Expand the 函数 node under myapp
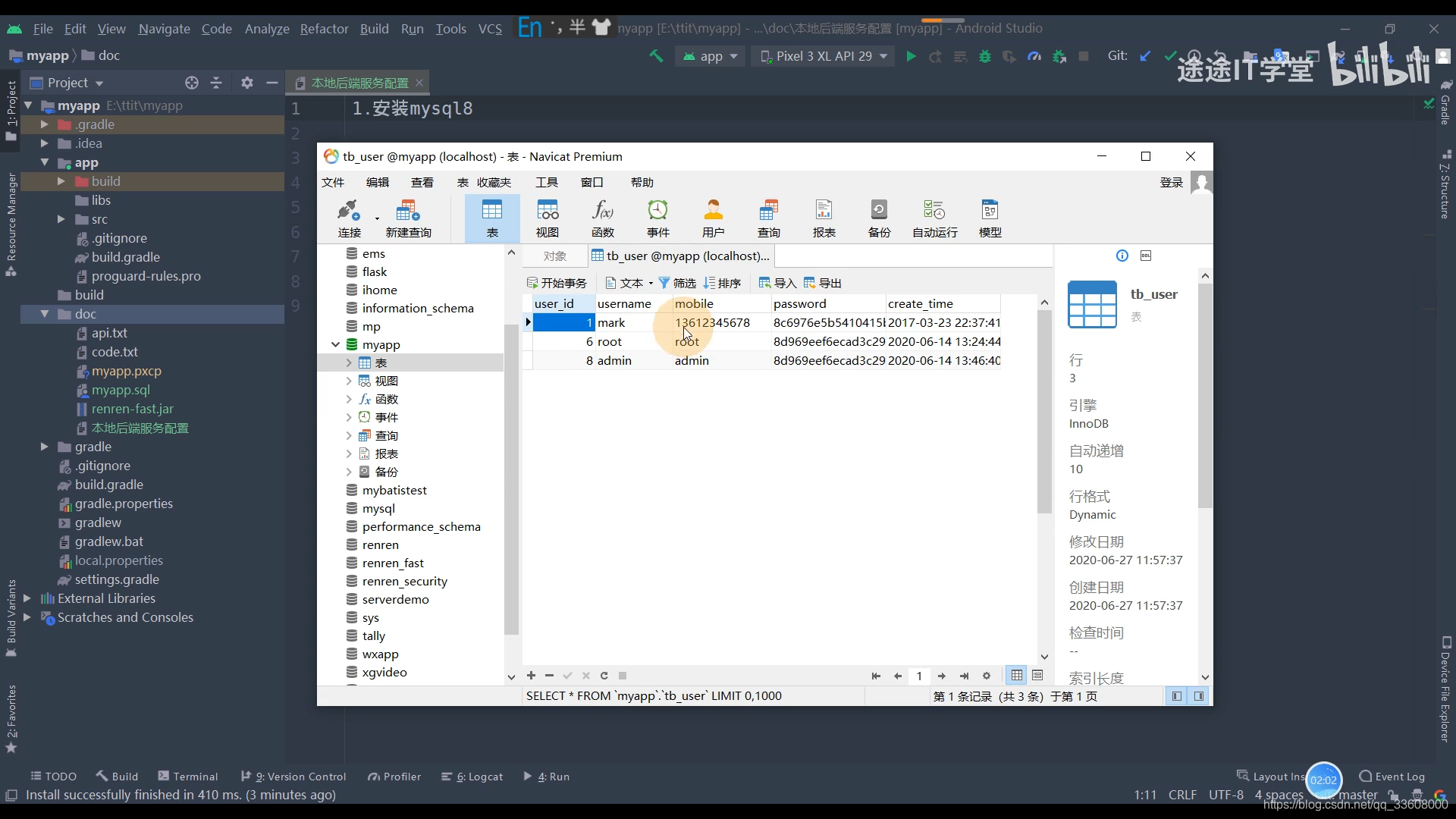 tap(349, 399)
